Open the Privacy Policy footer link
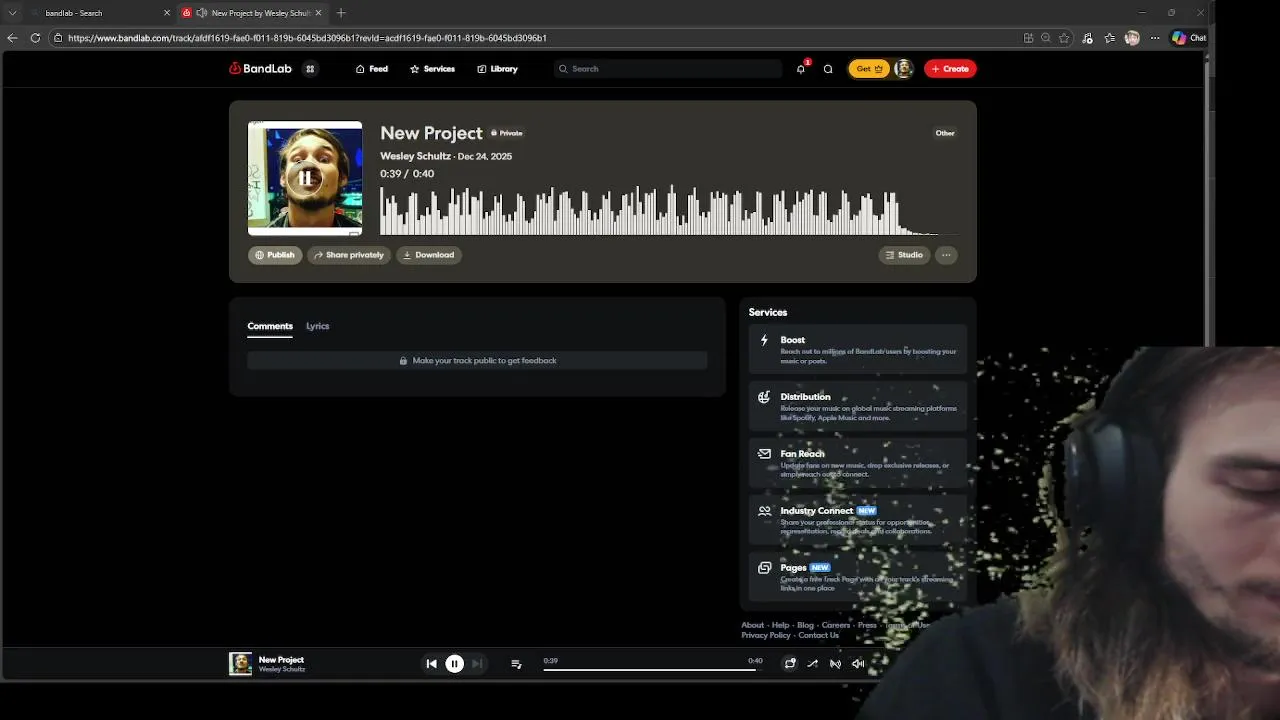This screenshot has height=720, width=1280. pos(766,635)
